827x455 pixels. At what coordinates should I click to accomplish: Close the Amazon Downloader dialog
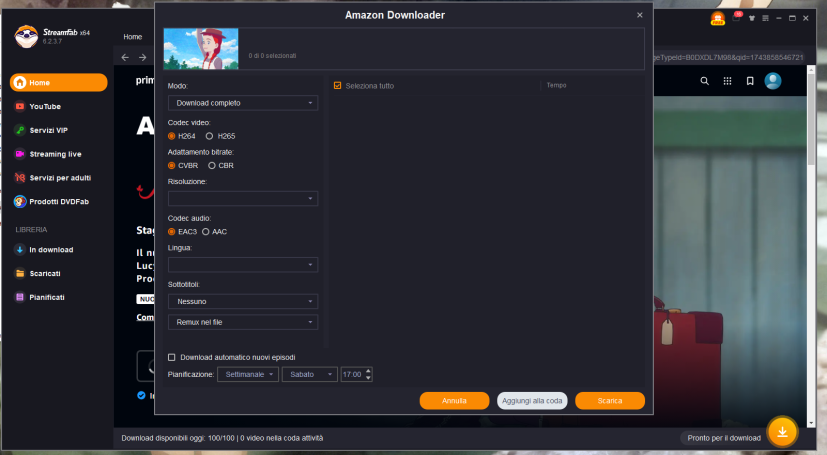[x=639, y=15]
